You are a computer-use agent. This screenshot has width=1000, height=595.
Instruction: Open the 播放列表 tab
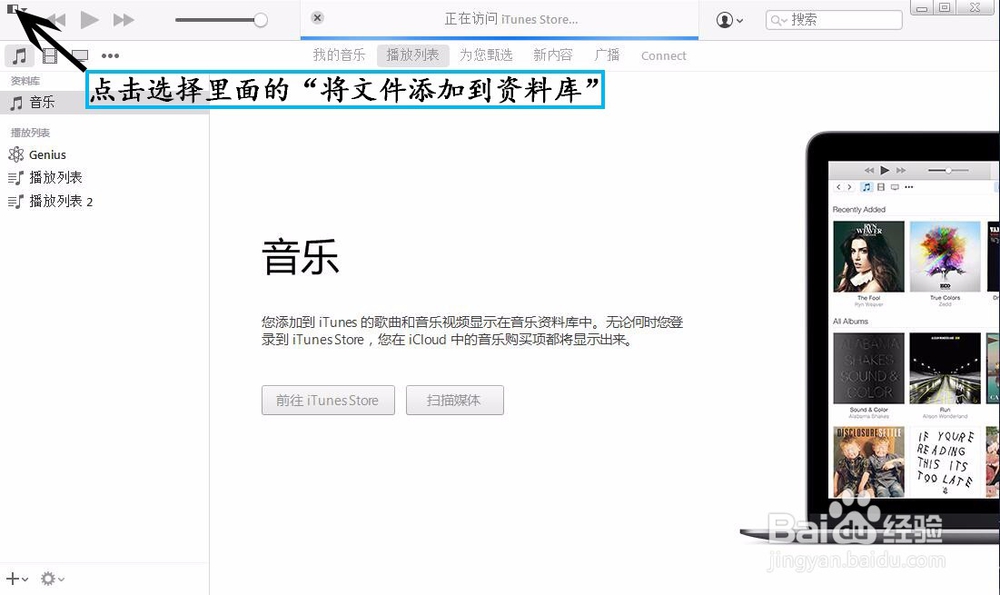click(413, 55)
